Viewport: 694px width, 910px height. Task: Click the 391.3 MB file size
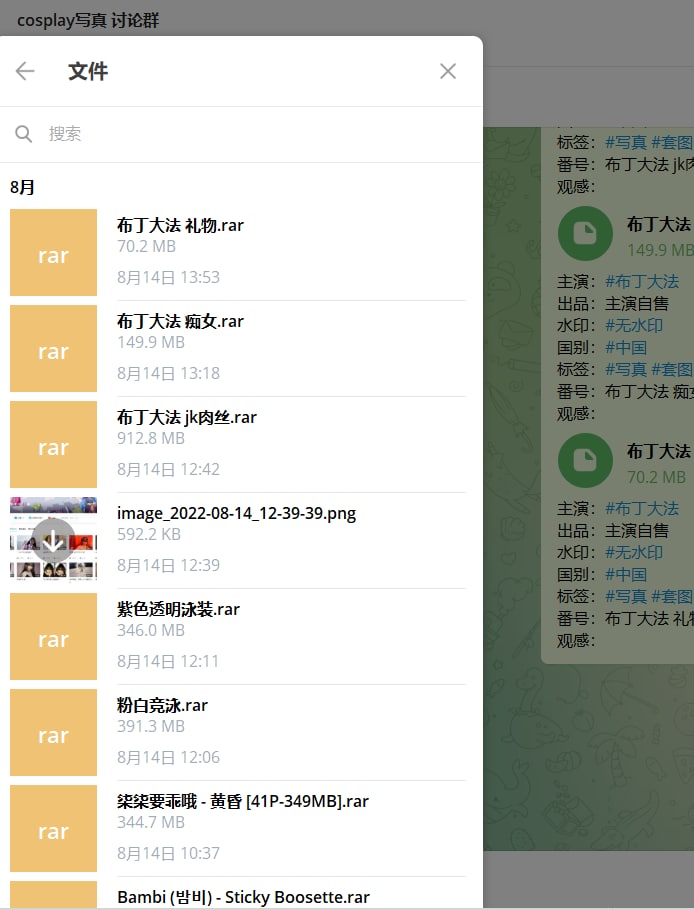151,726
